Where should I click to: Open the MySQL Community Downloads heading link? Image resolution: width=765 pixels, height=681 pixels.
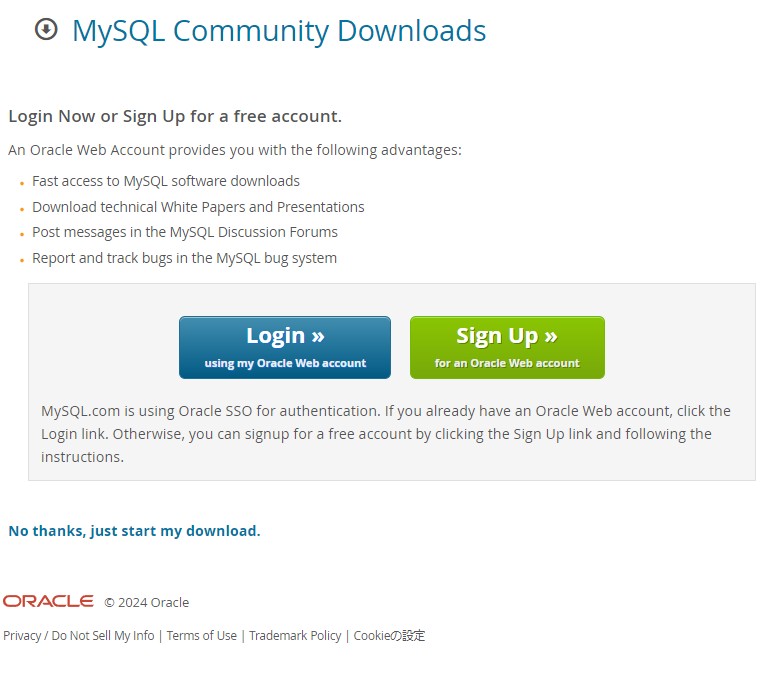pyautogui.click(x=279, y=31)
